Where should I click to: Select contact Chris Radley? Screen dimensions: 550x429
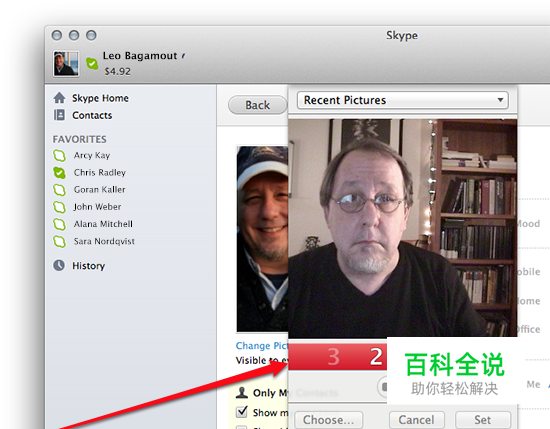(x=100, y=172)
